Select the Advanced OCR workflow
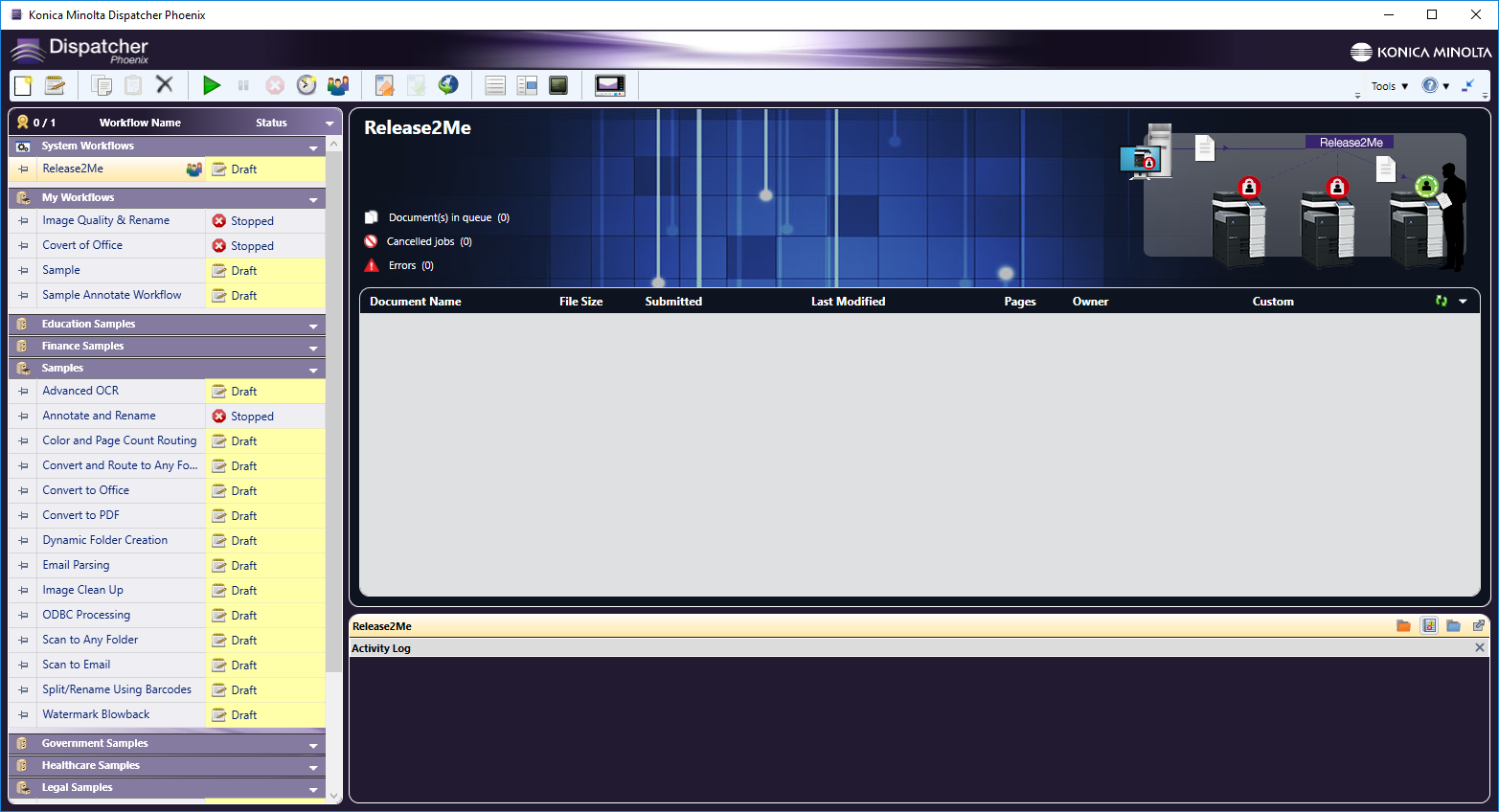1499x812 pixels. coord(168,391)
